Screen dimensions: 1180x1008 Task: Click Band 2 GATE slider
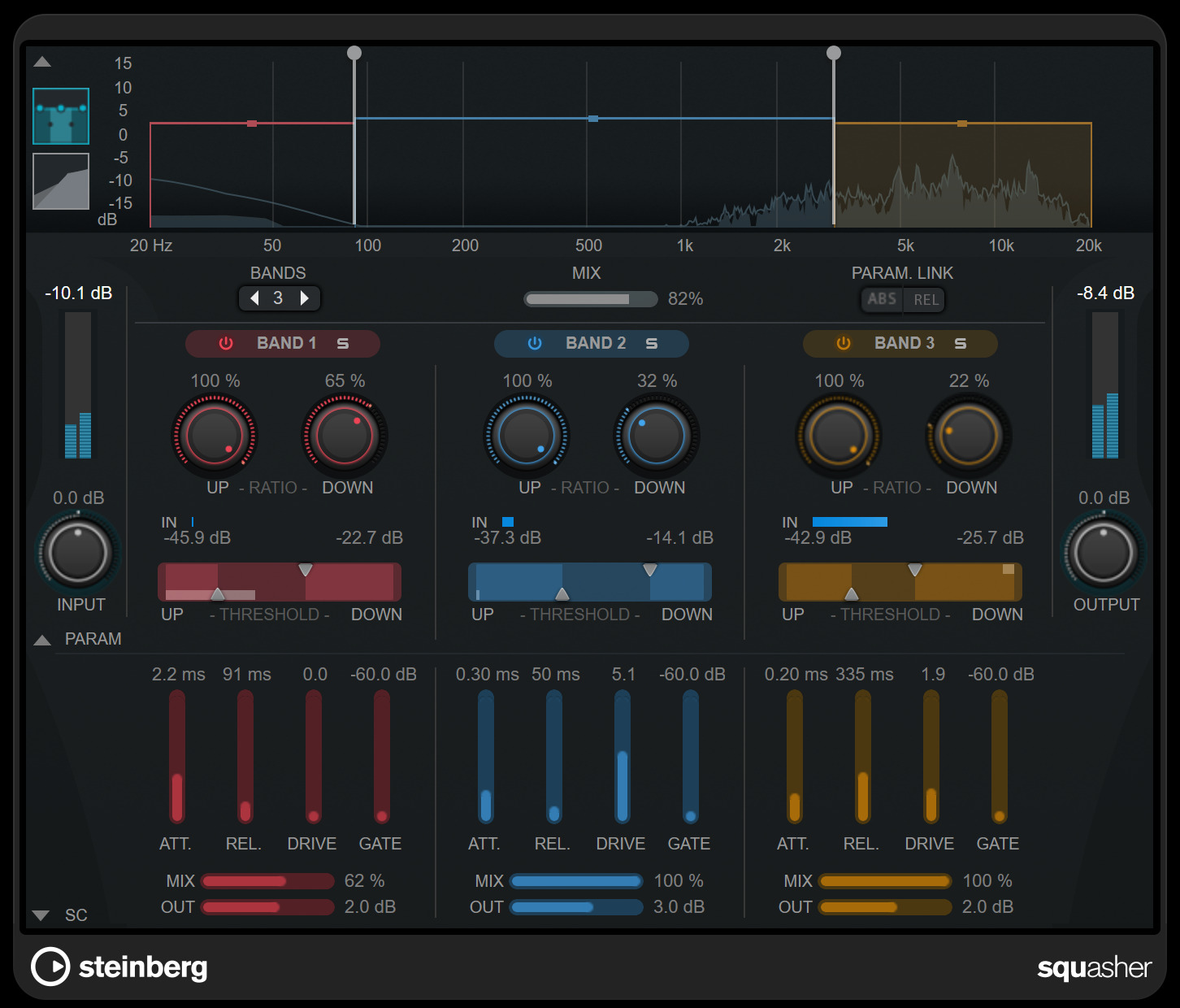[691, 757]
